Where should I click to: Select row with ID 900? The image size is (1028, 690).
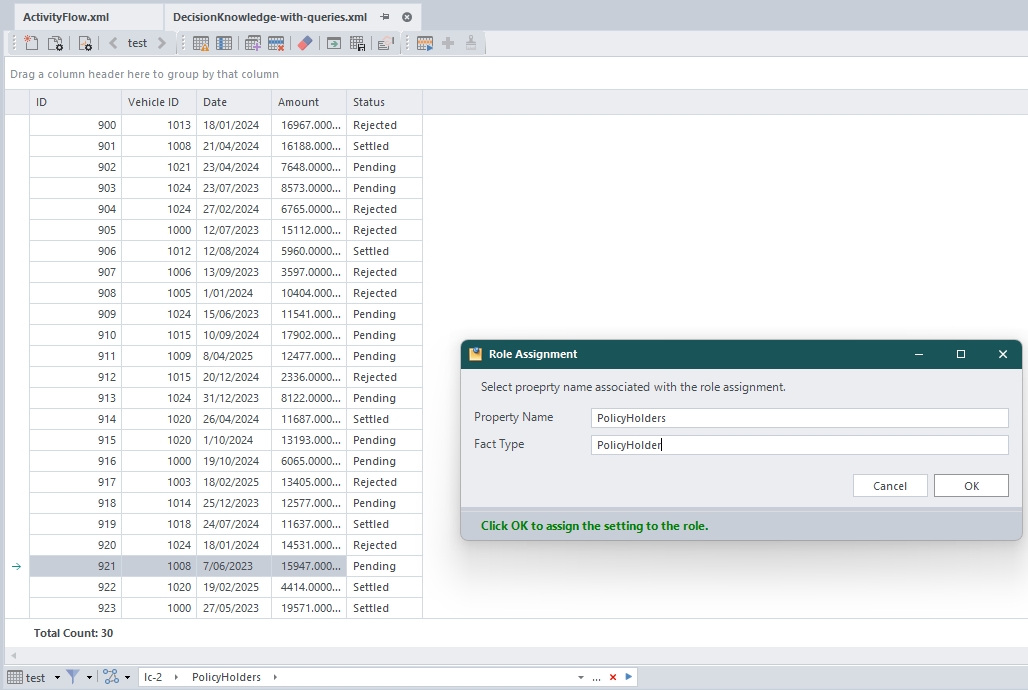[226, 125]
